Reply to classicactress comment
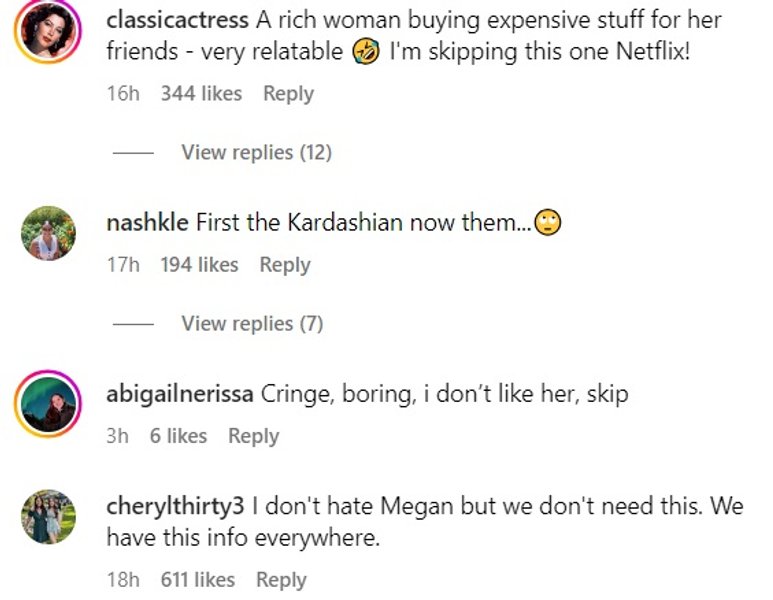The width and height of the screenshot is (773, 600). (x=288, y=93)
